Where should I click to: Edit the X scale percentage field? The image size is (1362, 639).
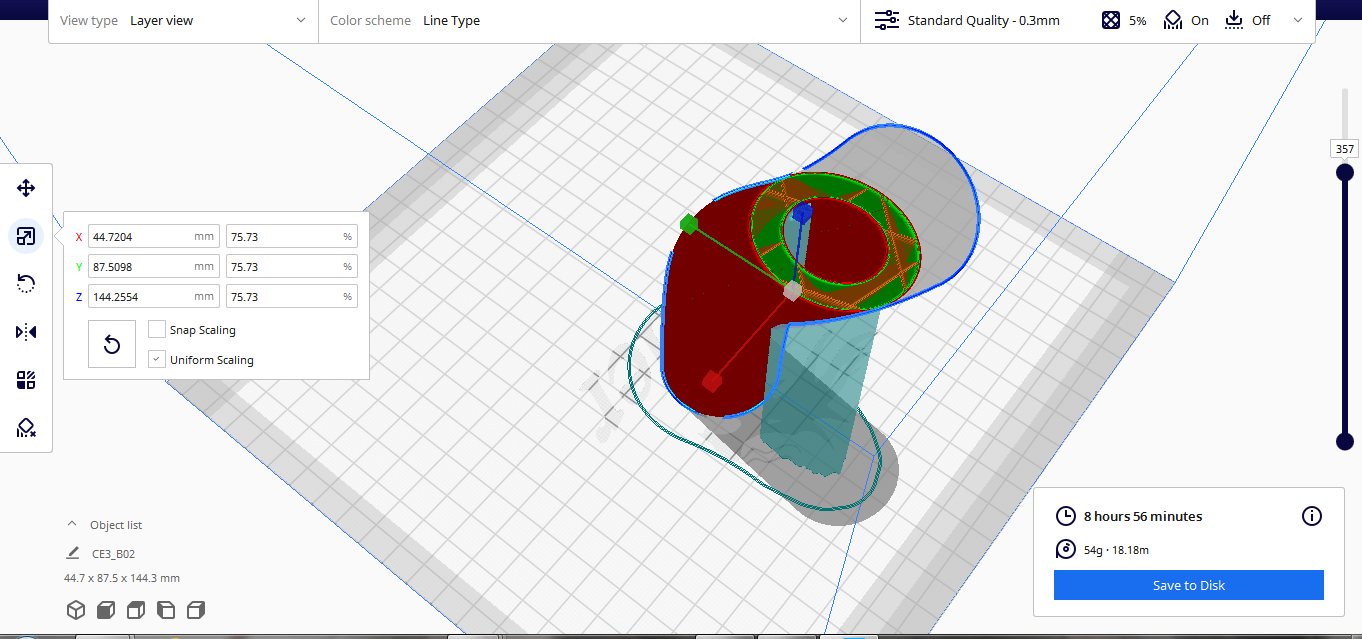[x=292, y=237]
